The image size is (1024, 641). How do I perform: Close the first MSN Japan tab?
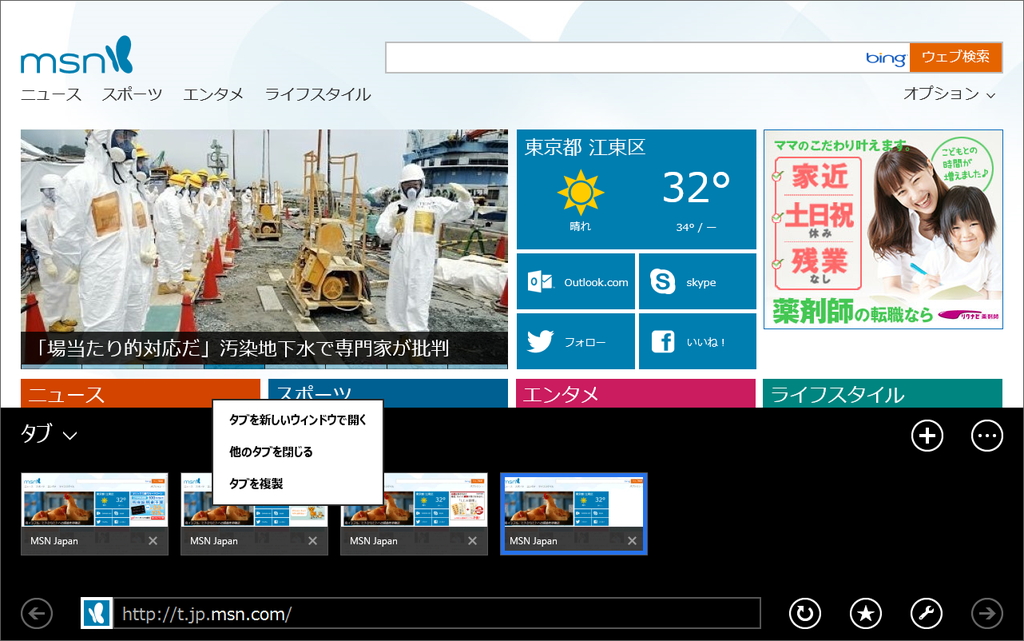pyautogui.click(x=153, y=540)
